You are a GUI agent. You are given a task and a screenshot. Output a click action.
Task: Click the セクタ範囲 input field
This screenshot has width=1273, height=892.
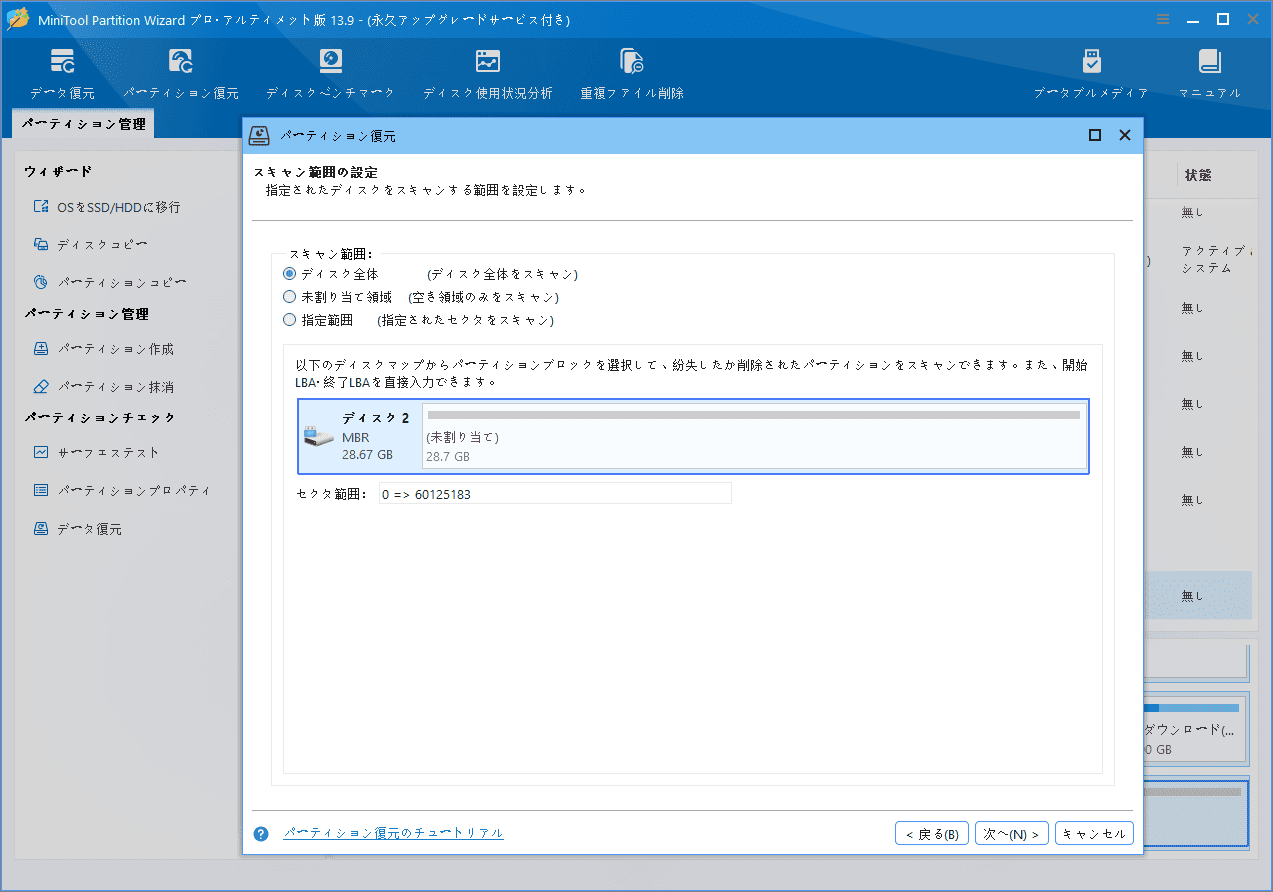[555, 493]
